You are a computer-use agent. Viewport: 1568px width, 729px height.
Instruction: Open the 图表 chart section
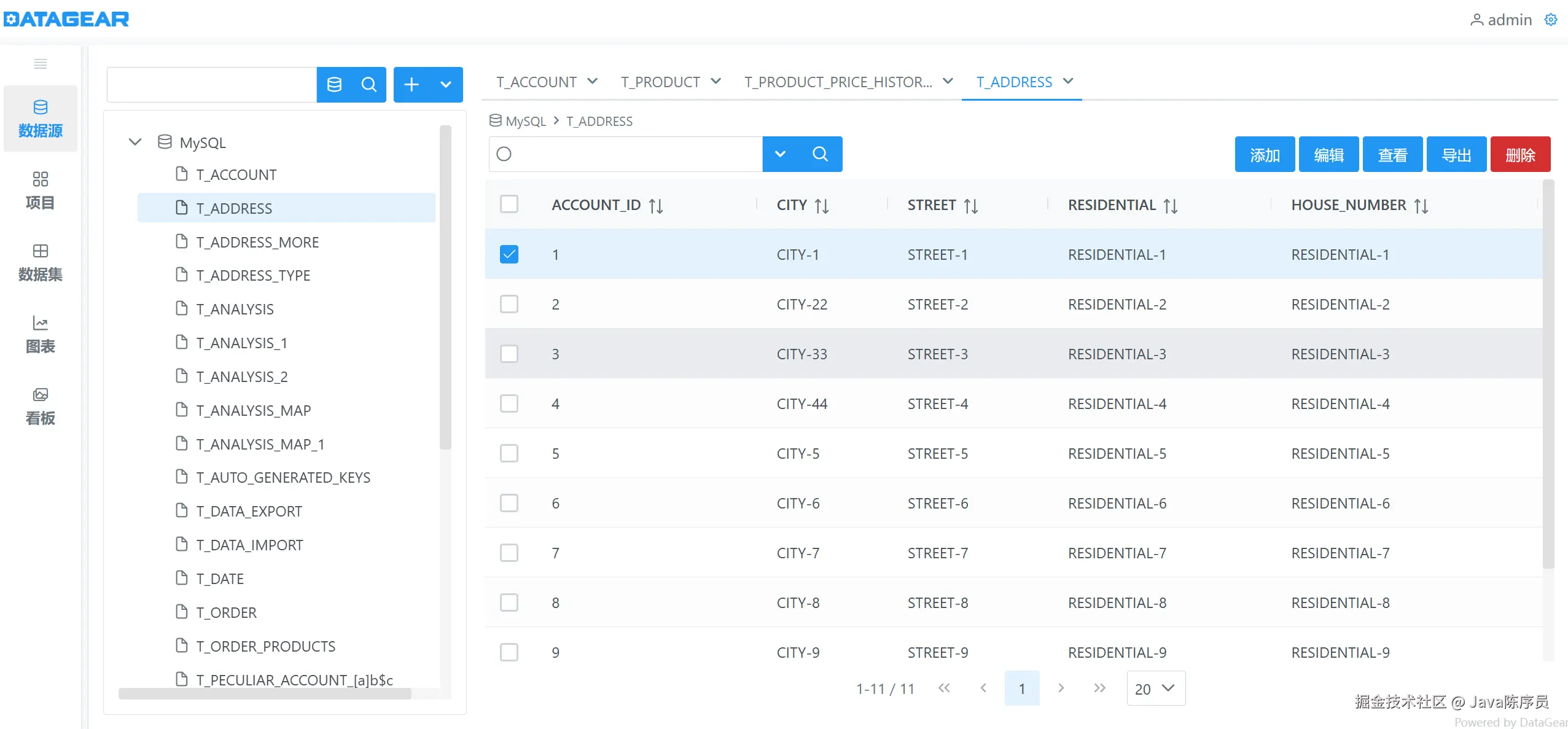pyautogui.click(x=41, y=334)
